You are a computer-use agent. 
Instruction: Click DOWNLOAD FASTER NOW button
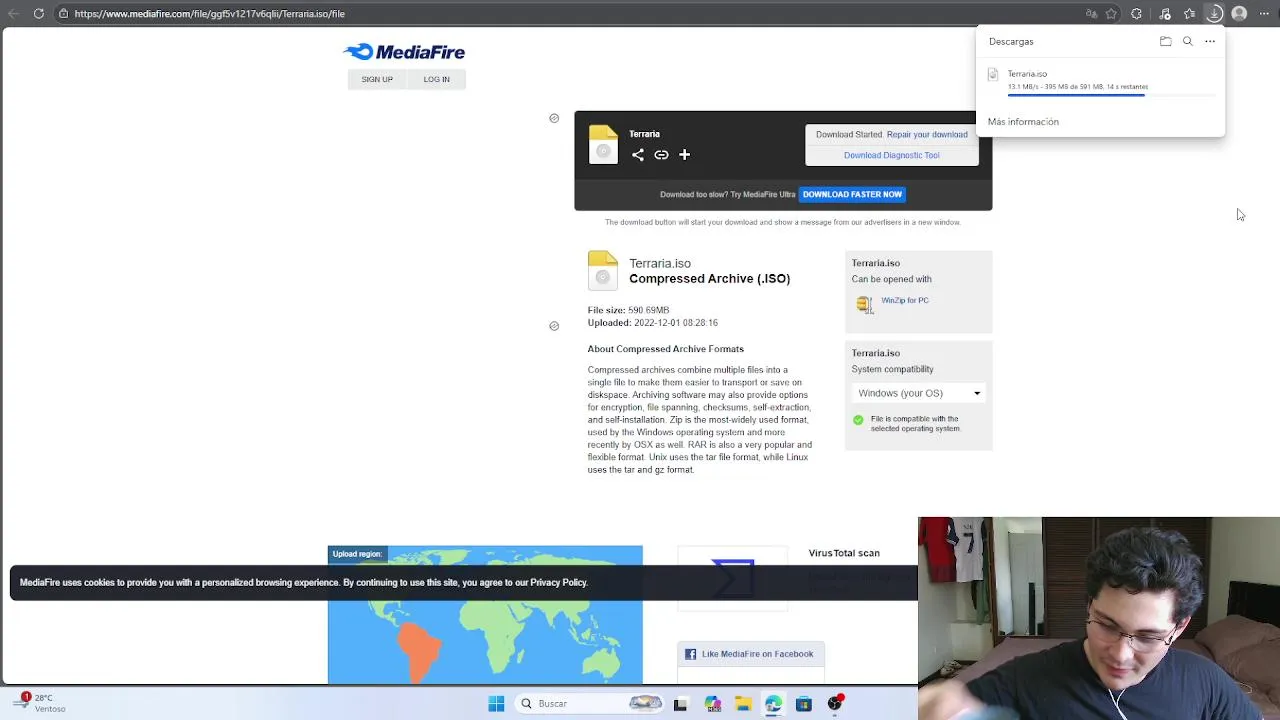[852, 194]
